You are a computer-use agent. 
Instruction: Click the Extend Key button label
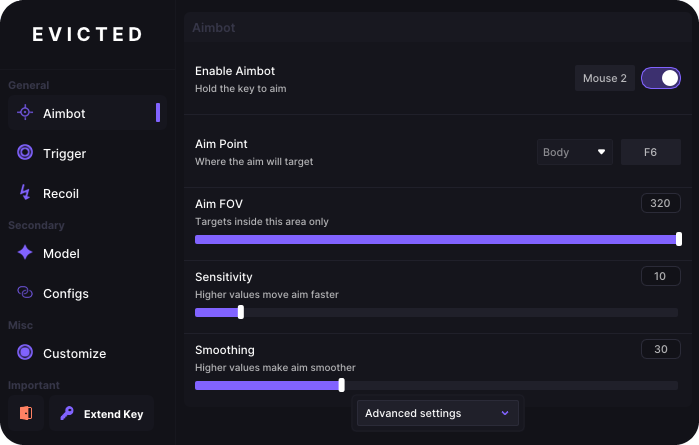pyautogui.click(x=113, y=414)
